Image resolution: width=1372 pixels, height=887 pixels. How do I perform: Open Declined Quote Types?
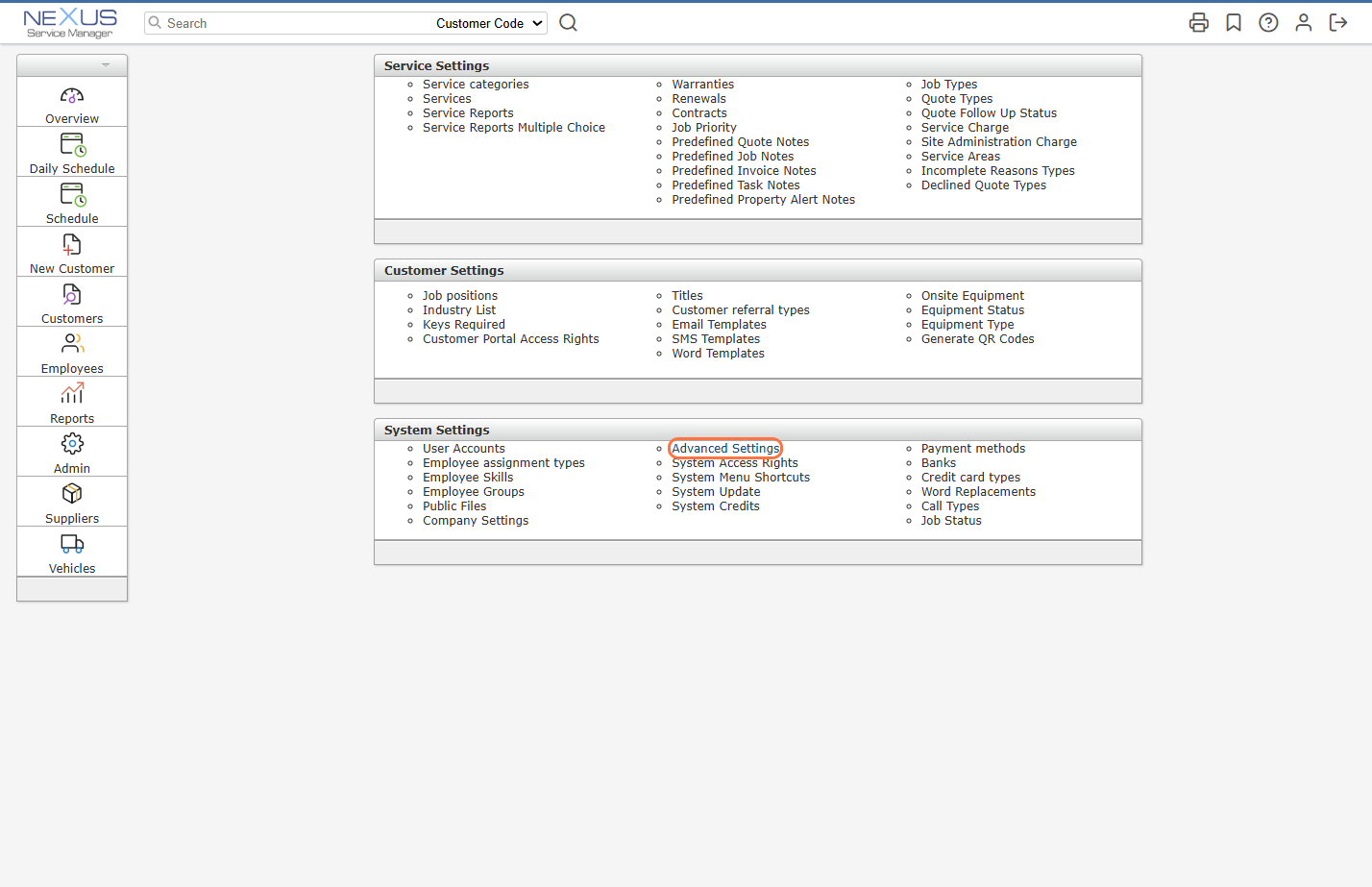click(x=984, y=185)
